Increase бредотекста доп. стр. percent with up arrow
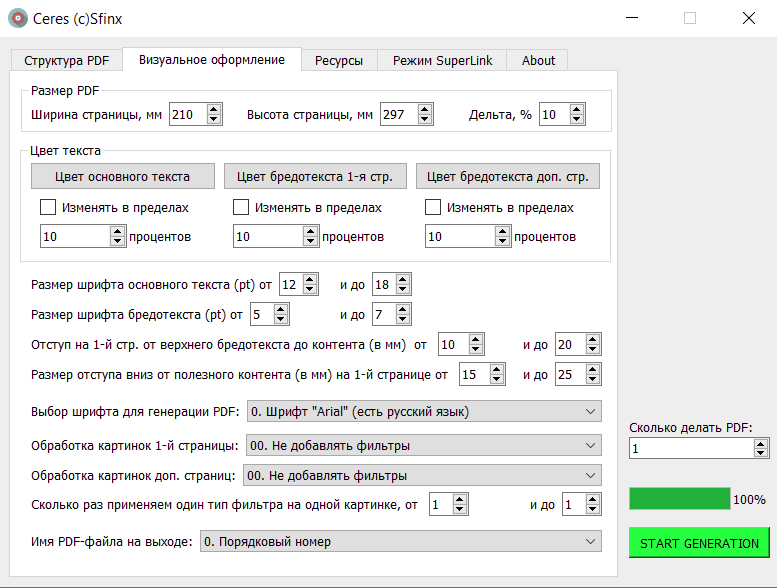 [x=502, y=231]
